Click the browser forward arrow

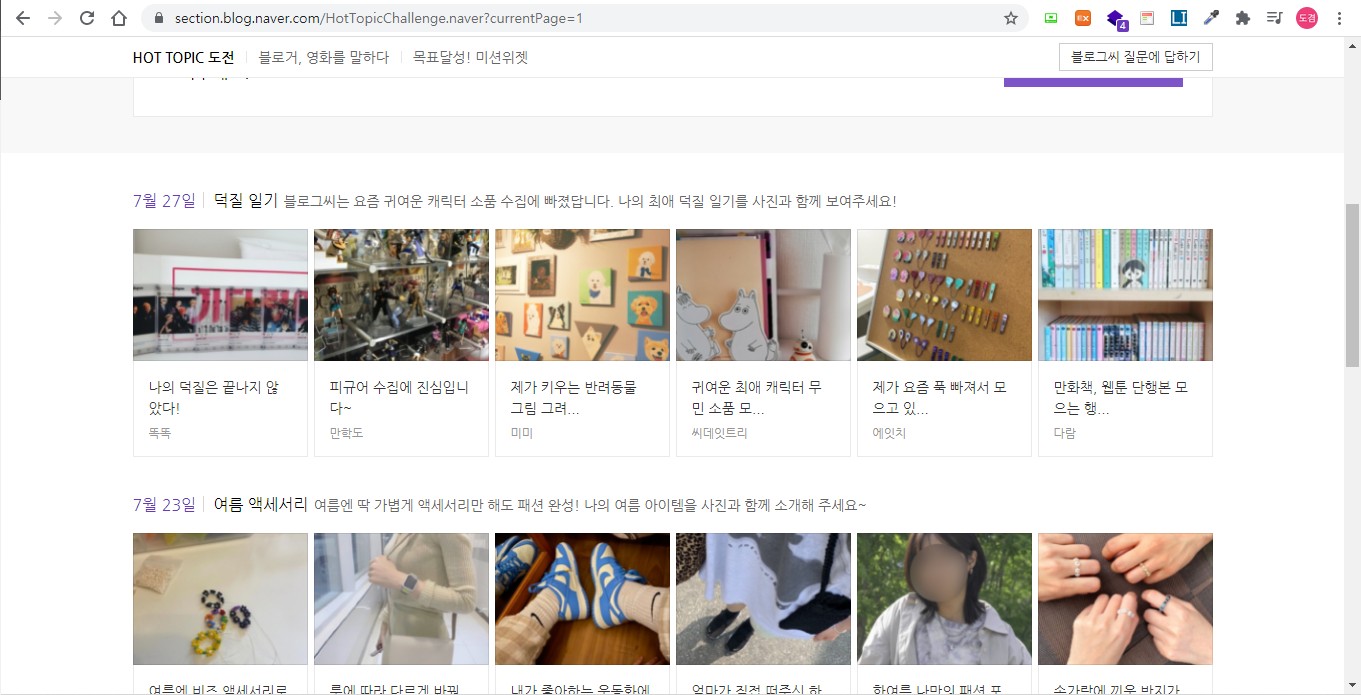tap(55, 18)
